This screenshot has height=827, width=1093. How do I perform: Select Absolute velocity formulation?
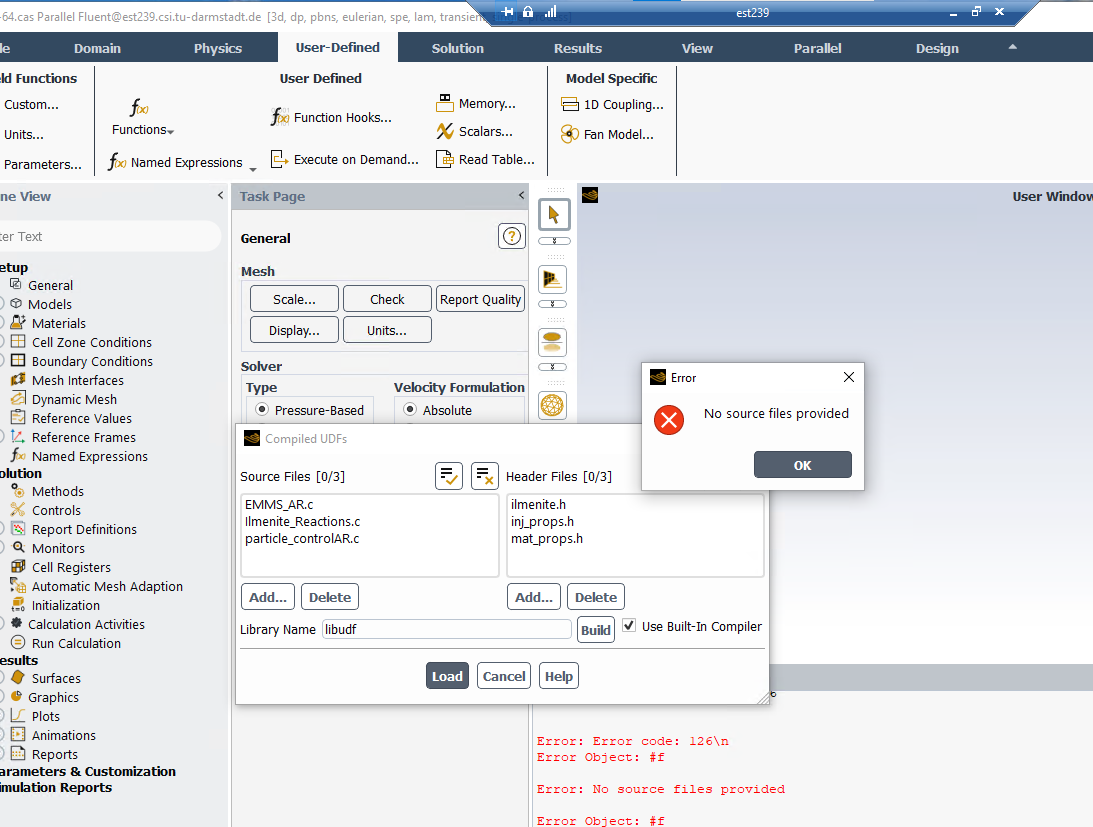click(x=410, y=410)
